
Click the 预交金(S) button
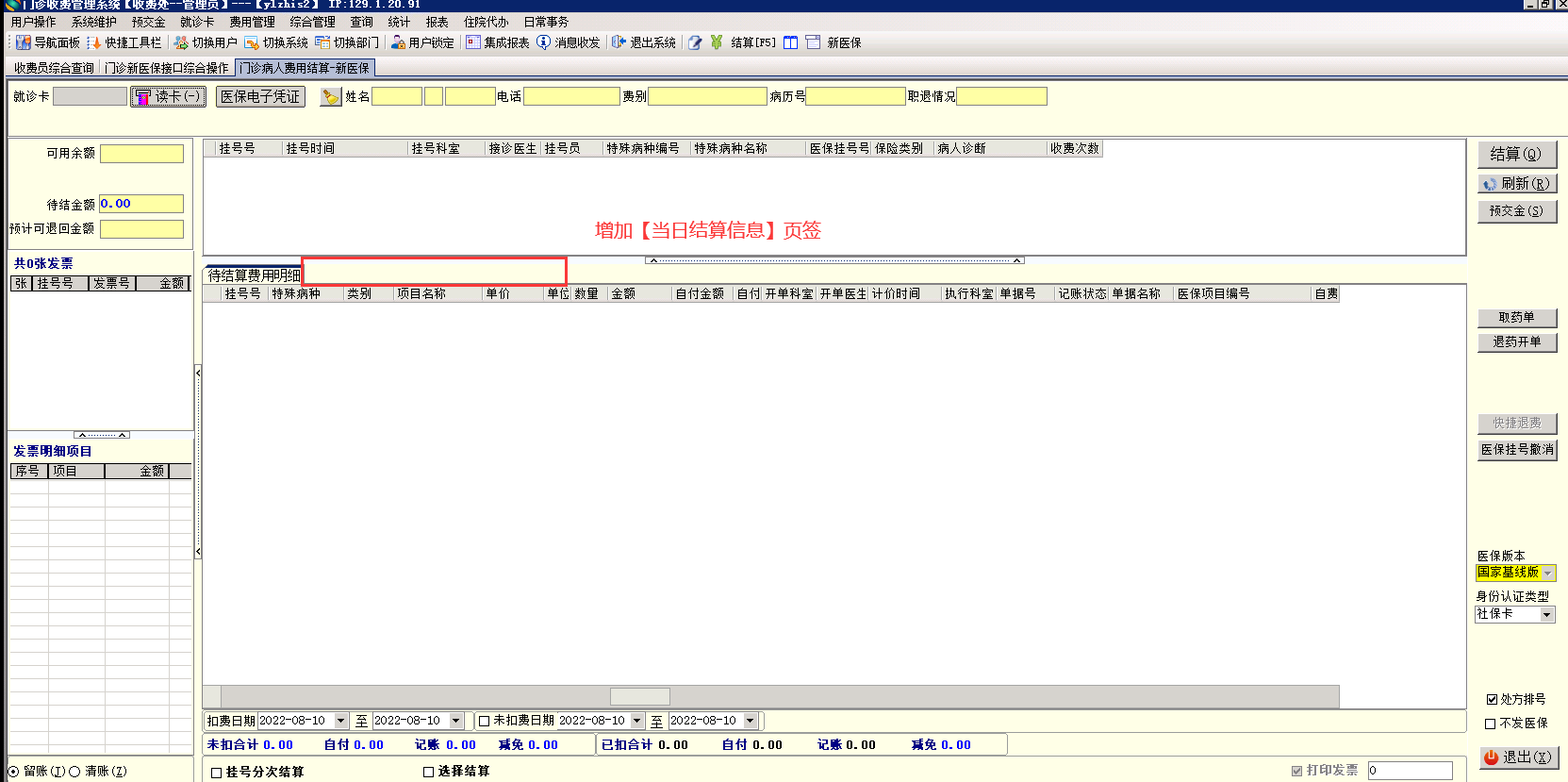point(1517,211)
